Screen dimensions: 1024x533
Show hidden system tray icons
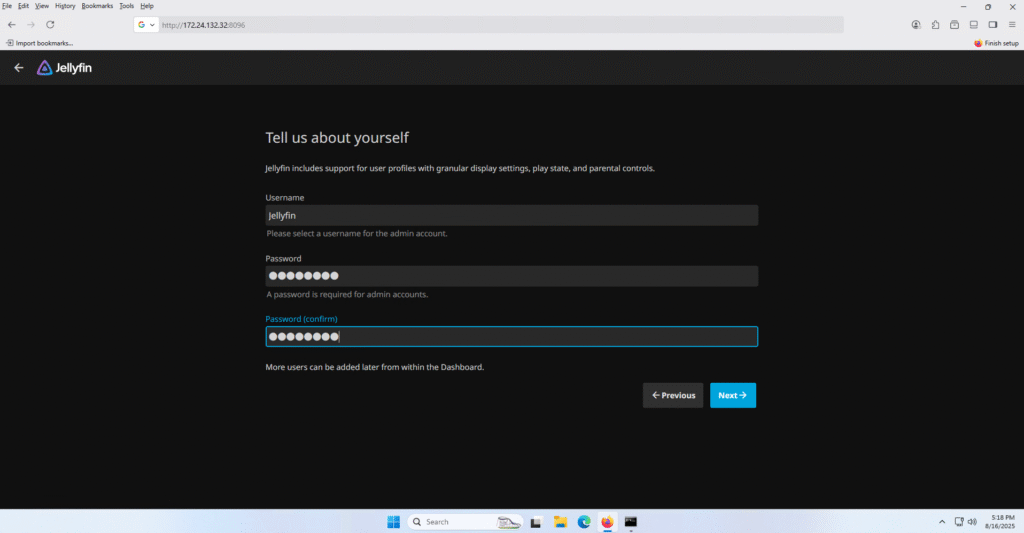942,522
